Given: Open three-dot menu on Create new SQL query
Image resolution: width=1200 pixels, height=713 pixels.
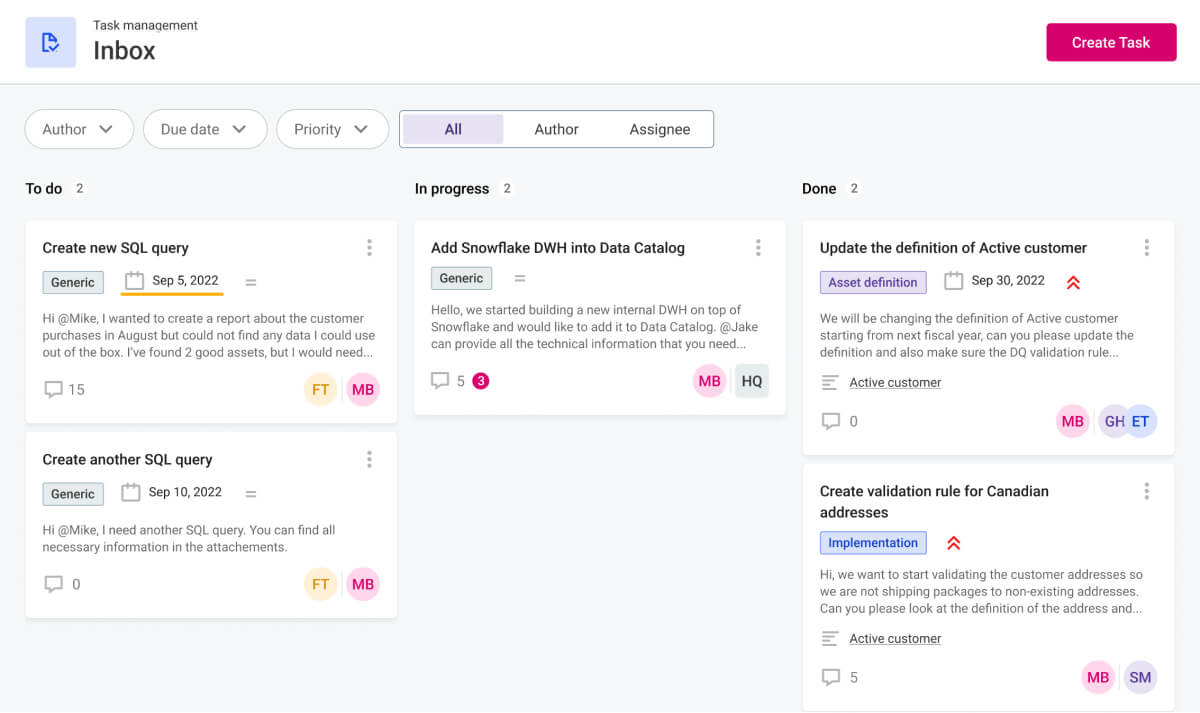Looking at the screenshot, I should pos(369,248).
